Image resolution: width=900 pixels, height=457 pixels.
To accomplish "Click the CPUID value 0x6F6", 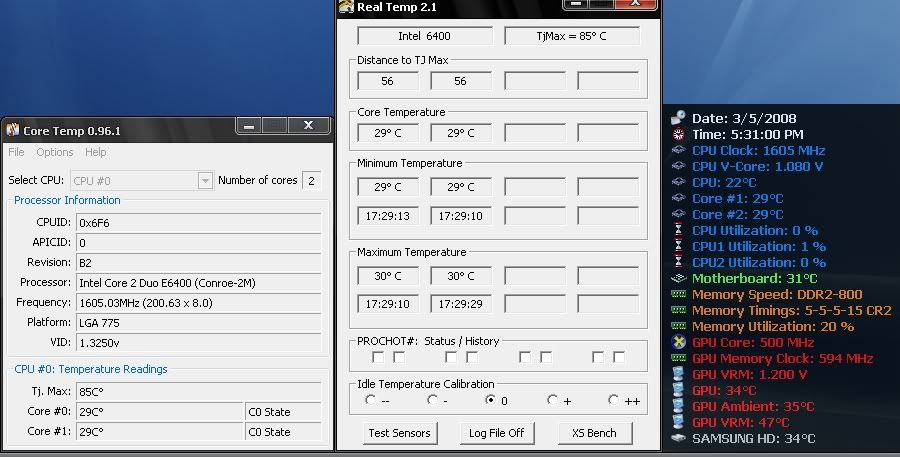I will pyautogui.click(x=199, y=223).
